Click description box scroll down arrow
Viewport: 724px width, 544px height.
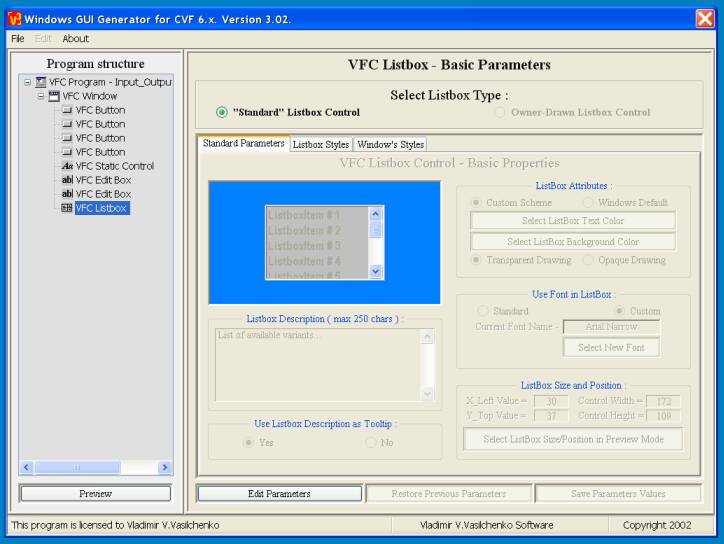point(428,393)
